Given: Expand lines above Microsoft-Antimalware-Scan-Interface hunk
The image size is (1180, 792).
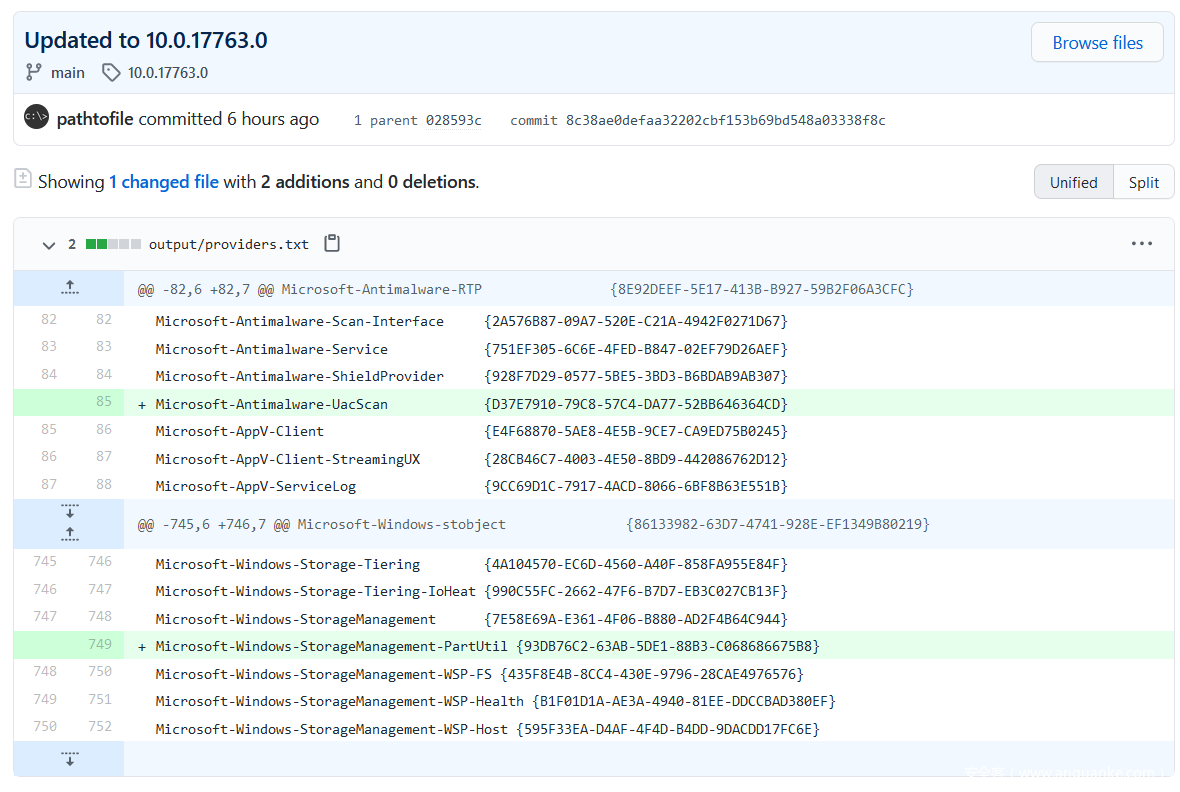Looking at the screenshot, I should (69, 288).
